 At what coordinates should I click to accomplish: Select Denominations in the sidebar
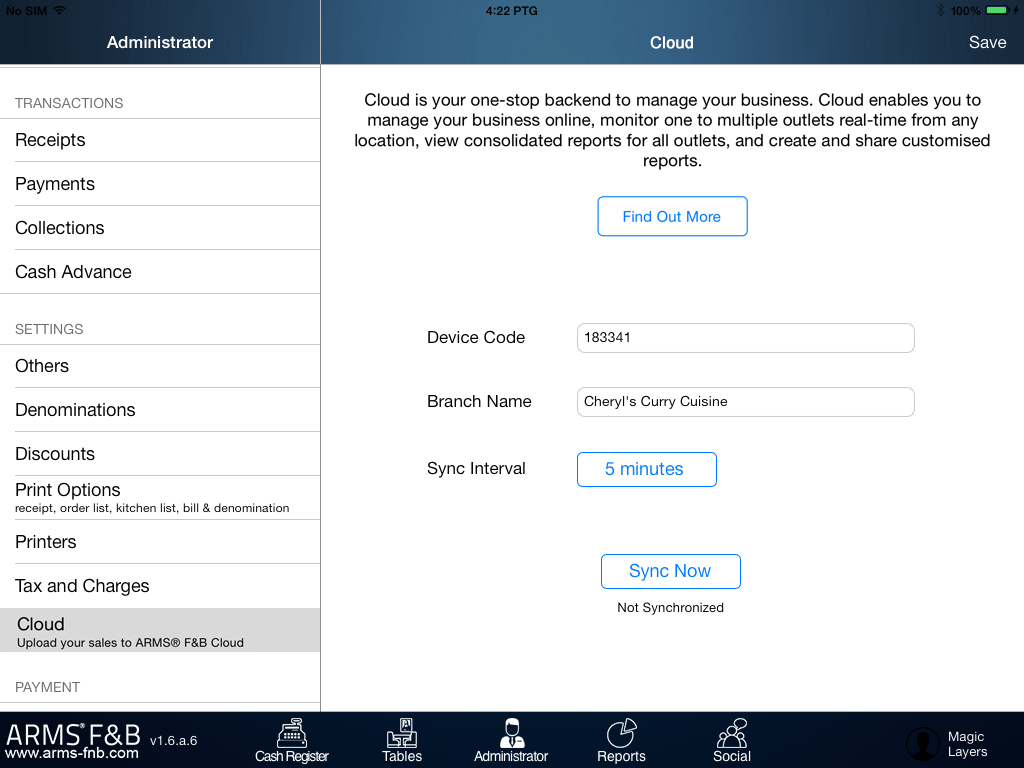(x=160, y=410)
